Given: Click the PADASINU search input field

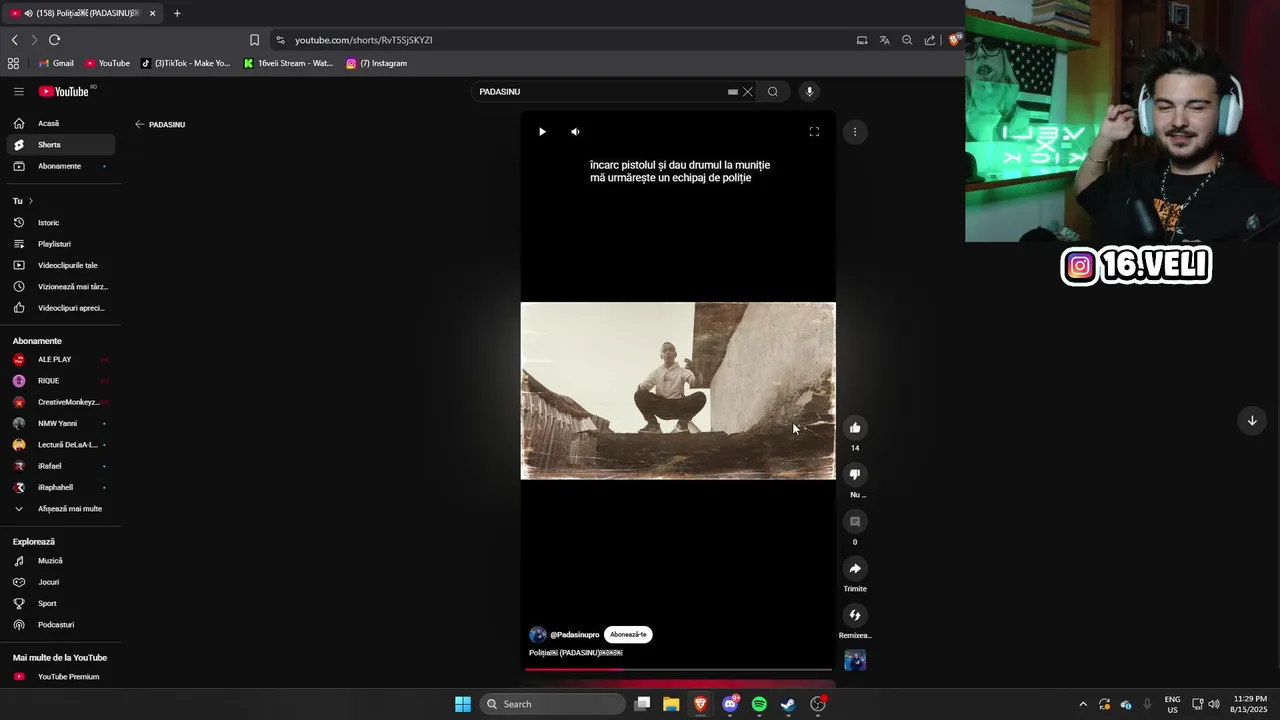Looking at the screenshot, I should [600, 92].
